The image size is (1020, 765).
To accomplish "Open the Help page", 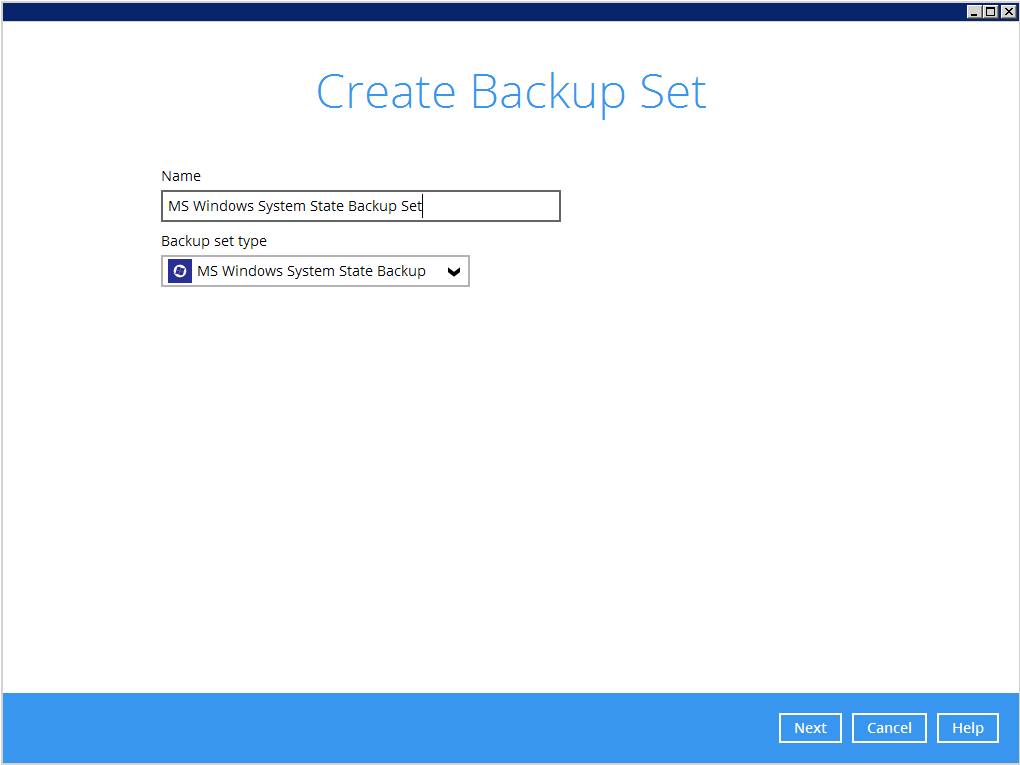I will (967, 728).
